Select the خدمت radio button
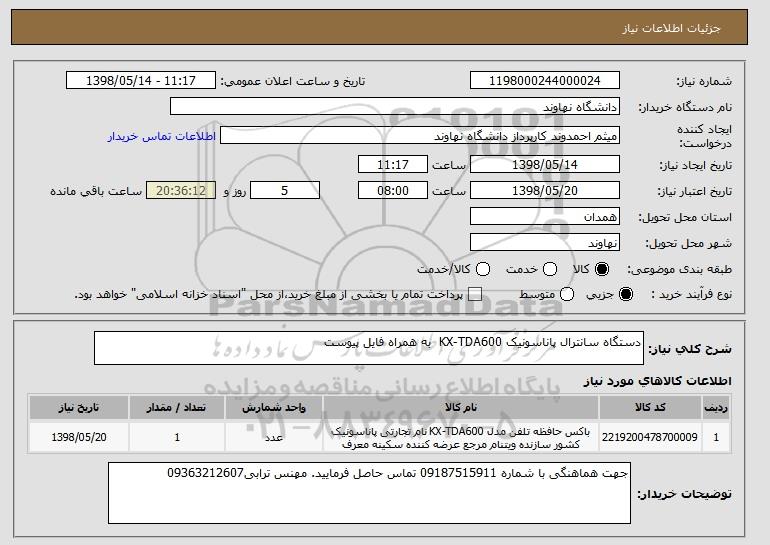 click(x=550, y=269)
